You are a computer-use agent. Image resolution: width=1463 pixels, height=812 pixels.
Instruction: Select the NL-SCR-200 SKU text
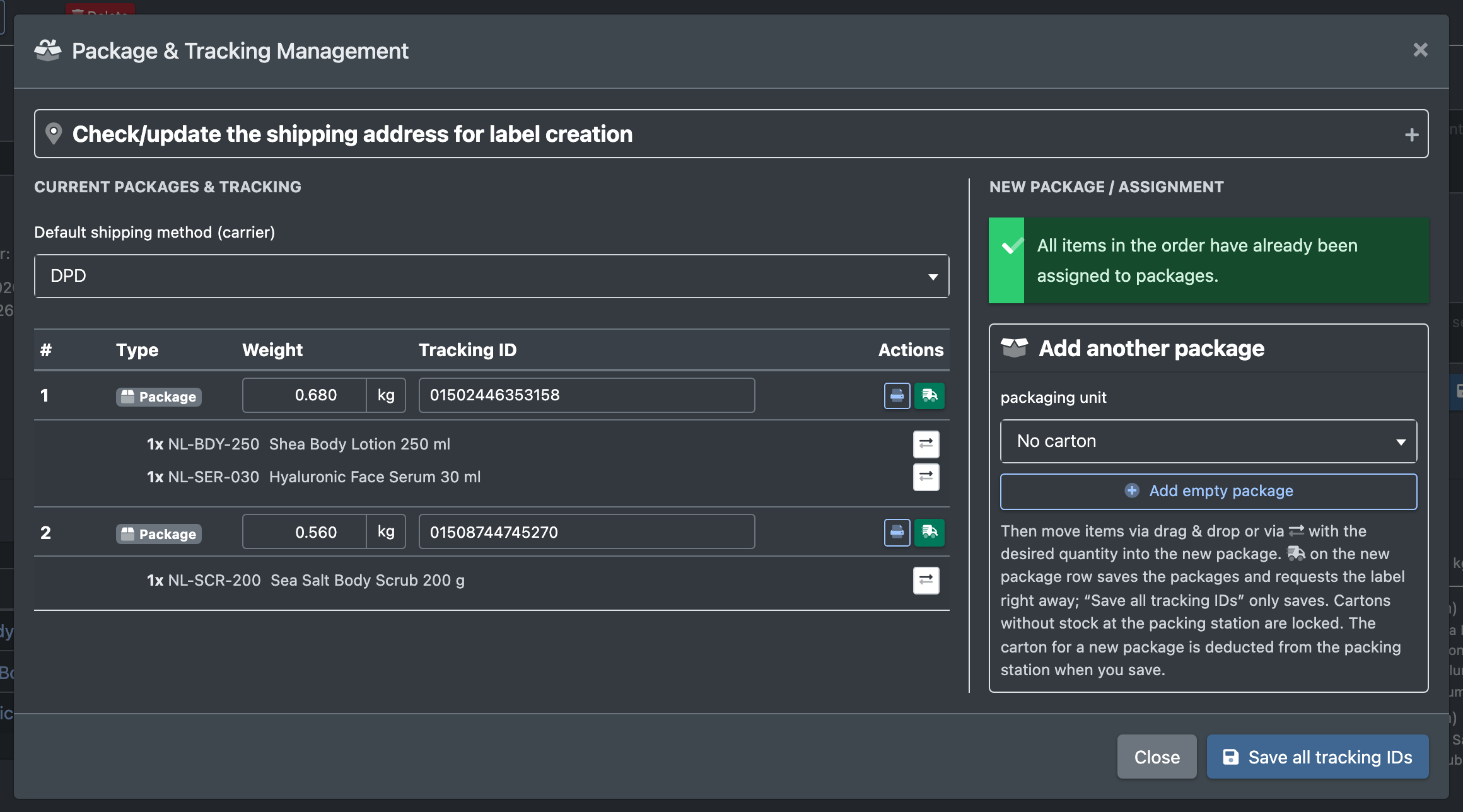(x=214, y=581)
